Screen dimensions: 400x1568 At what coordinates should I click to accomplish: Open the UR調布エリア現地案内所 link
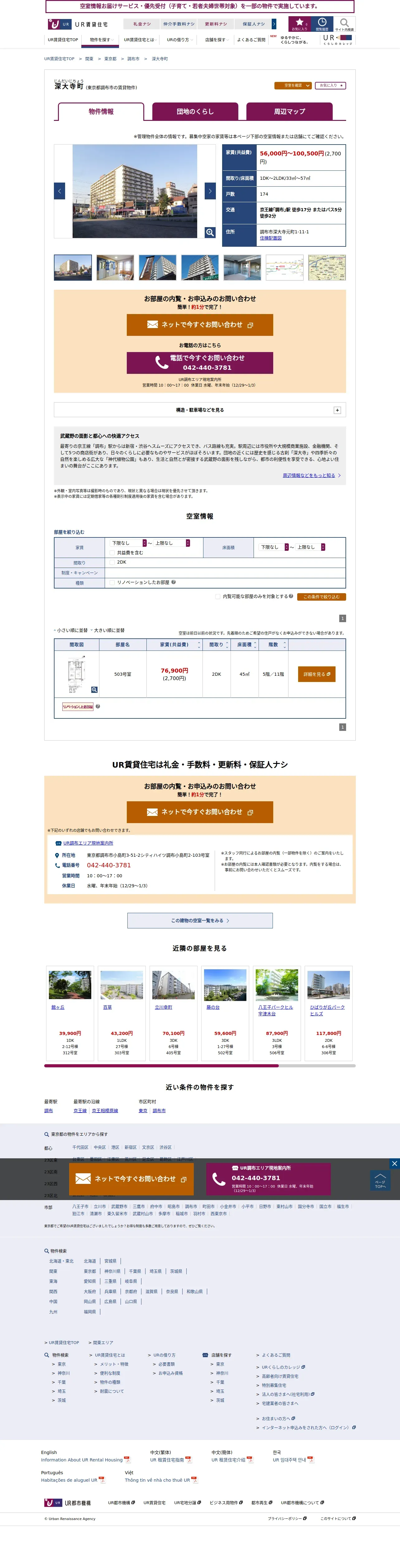88,843
